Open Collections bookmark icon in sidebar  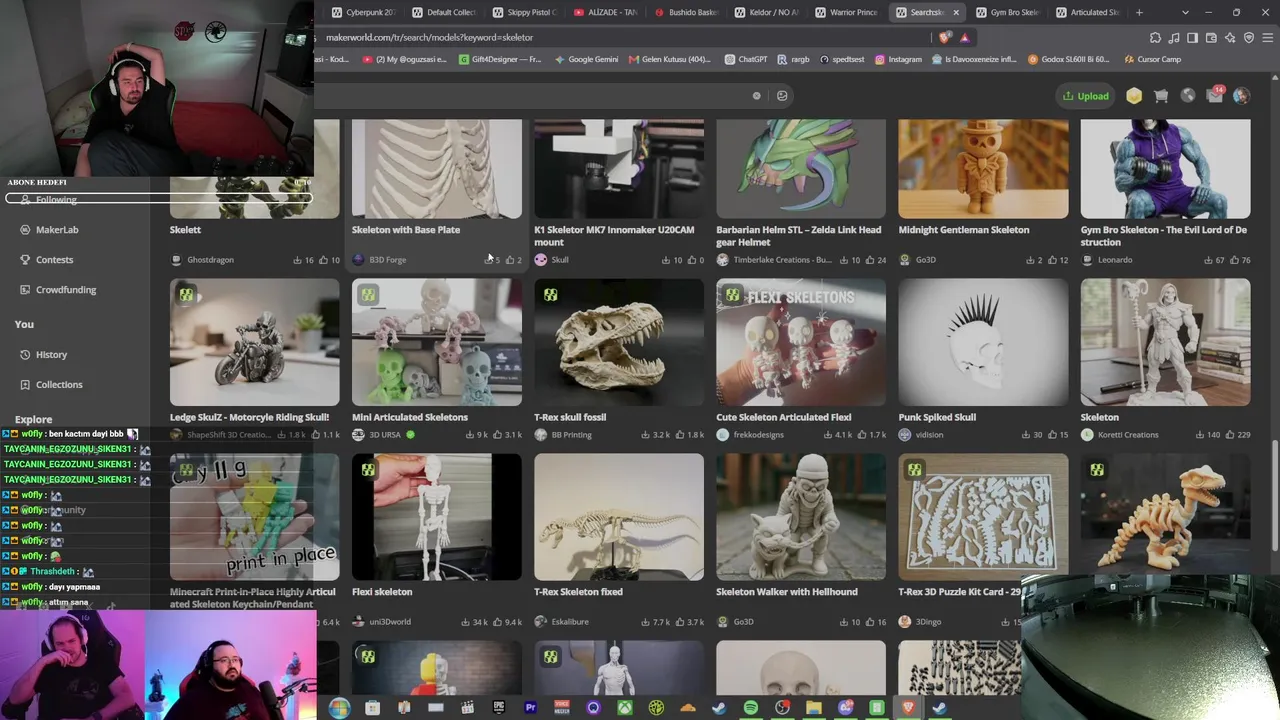click(x=26, y=385)
